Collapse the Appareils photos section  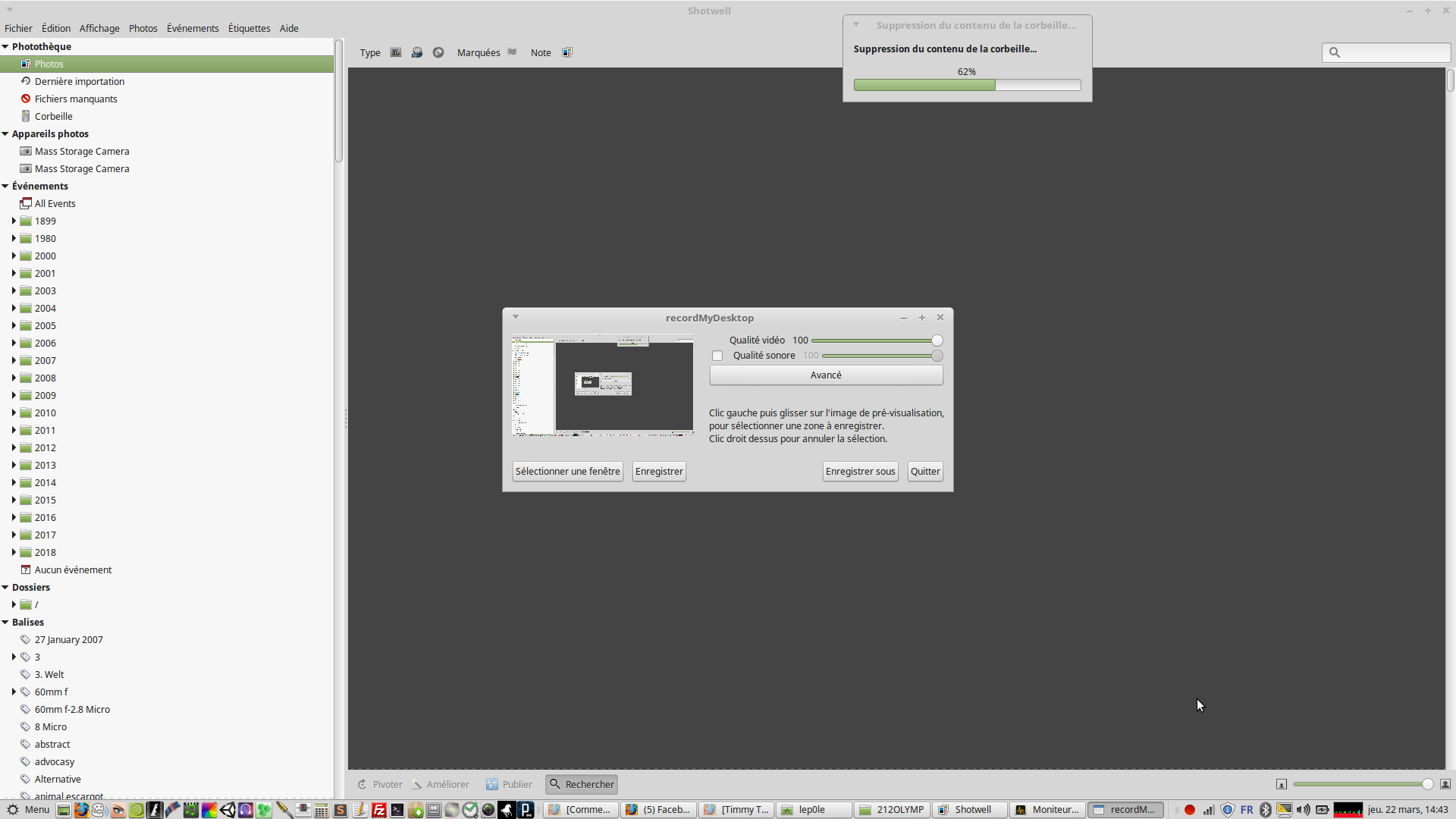coord(5,133)
